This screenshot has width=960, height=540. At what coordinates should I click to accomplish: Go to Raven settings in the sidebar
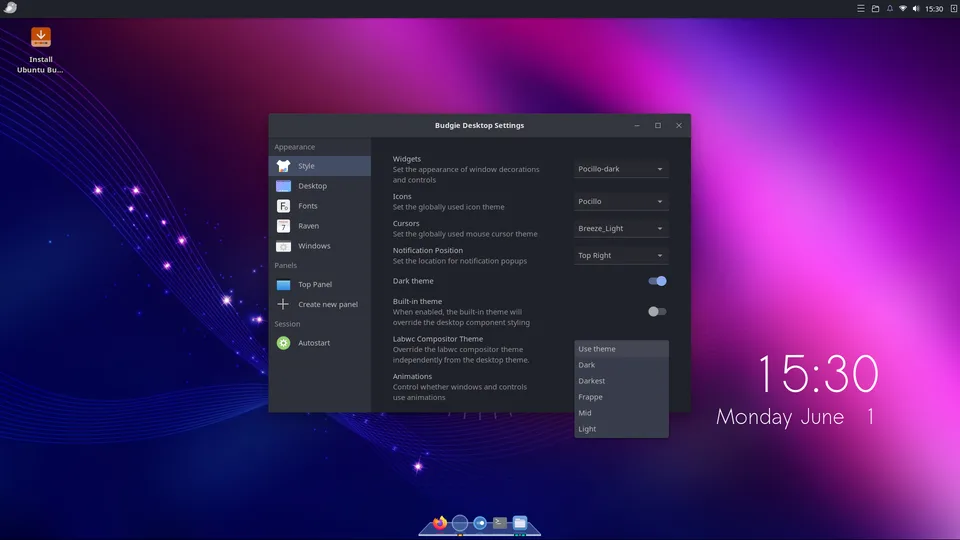click(320, 226)
